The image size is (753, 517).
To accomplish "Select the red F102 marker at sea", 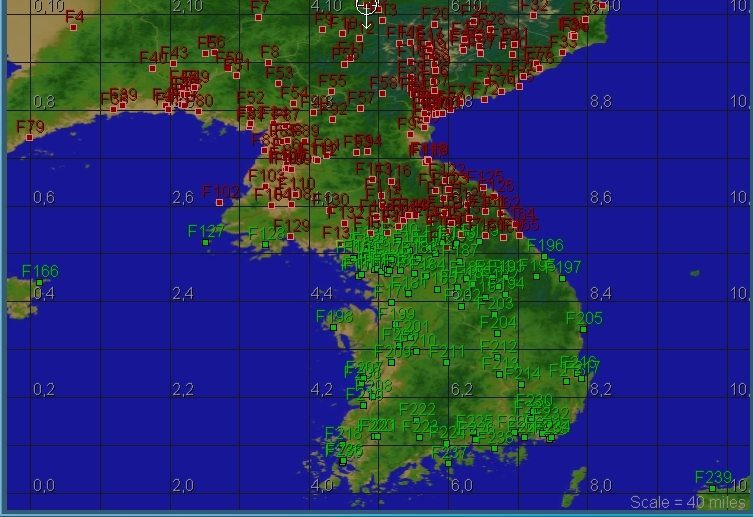I will 219,203.
